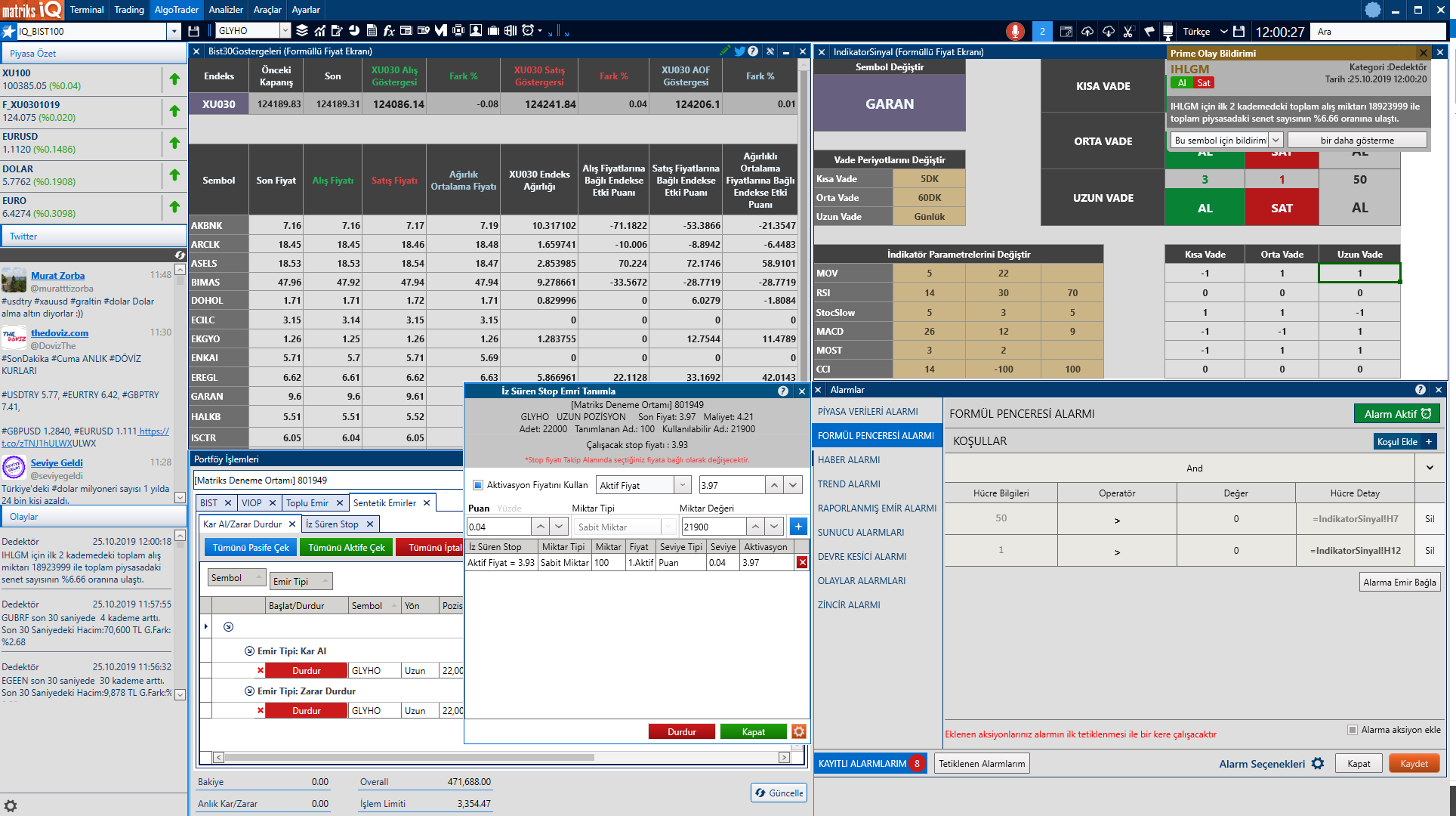Screen dimensions: 1456x816
Task: Click the cloud upload icon
Action: (1087, 31)
